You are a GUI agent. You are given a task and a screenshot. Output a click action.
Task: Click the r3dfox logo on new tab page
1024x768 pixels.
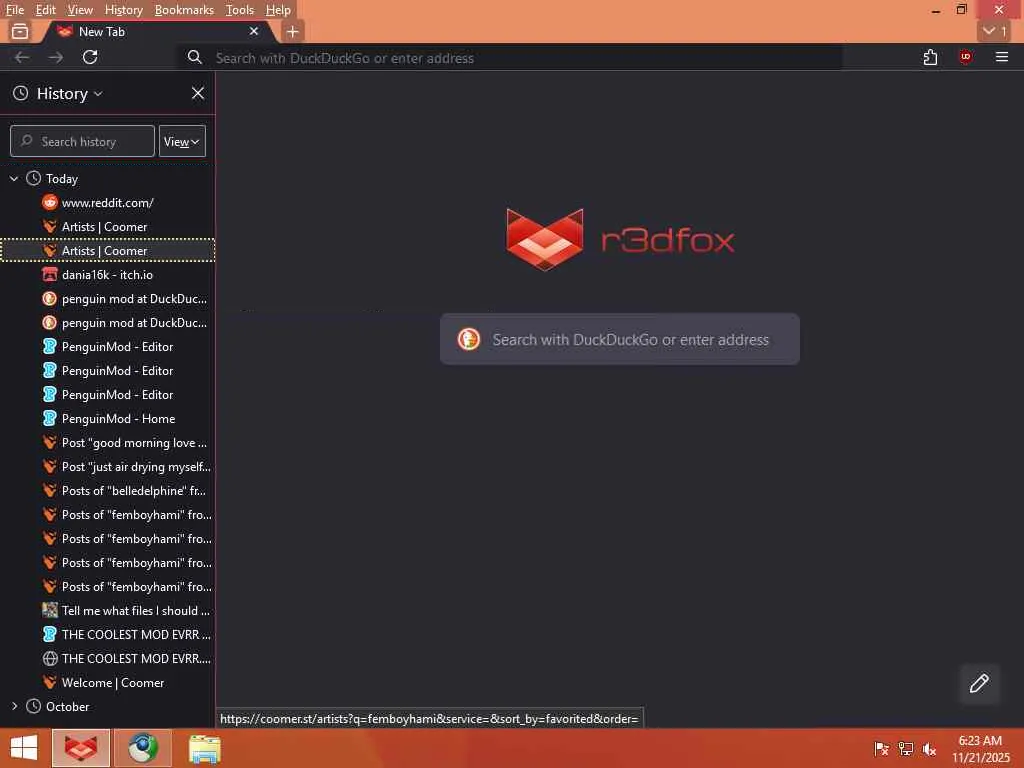(620, 240)
